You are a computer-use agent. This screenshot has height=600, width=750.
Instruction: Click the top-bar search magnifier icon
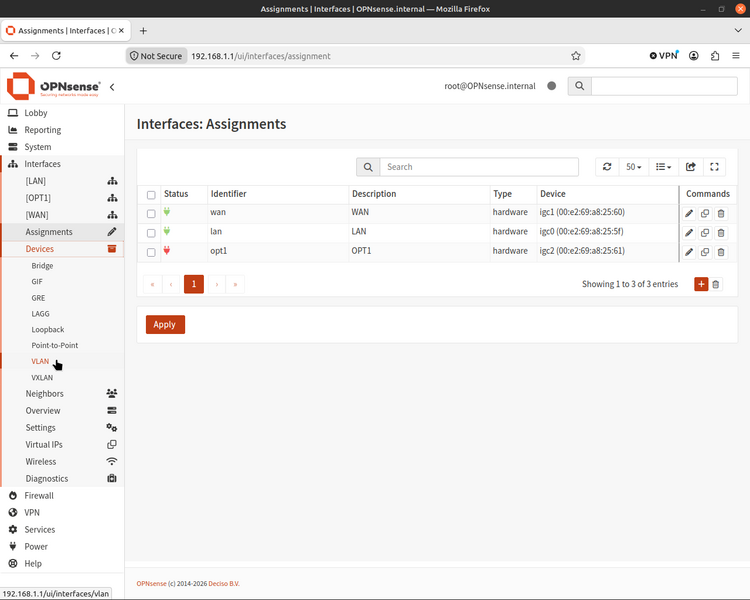pyautogui.click(x=579, y=86)
